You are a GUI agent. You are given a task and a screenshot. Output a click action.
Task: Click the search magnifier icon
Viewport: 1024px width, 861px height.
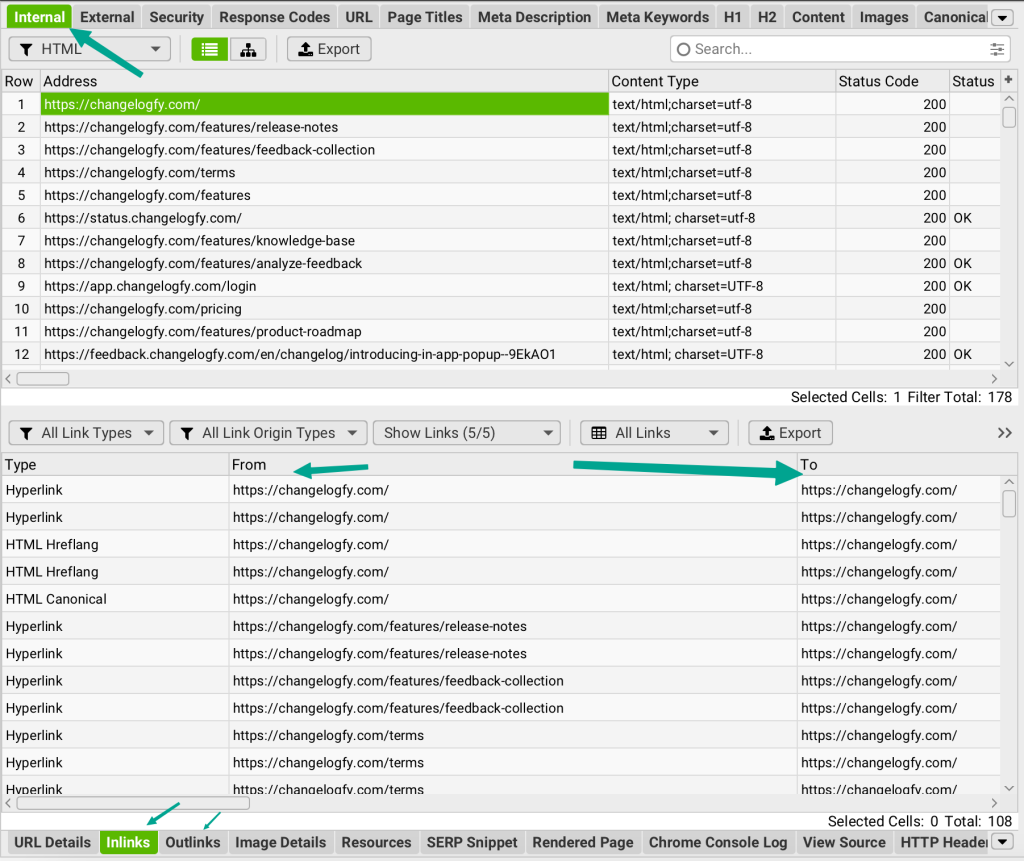coord(683,50)
